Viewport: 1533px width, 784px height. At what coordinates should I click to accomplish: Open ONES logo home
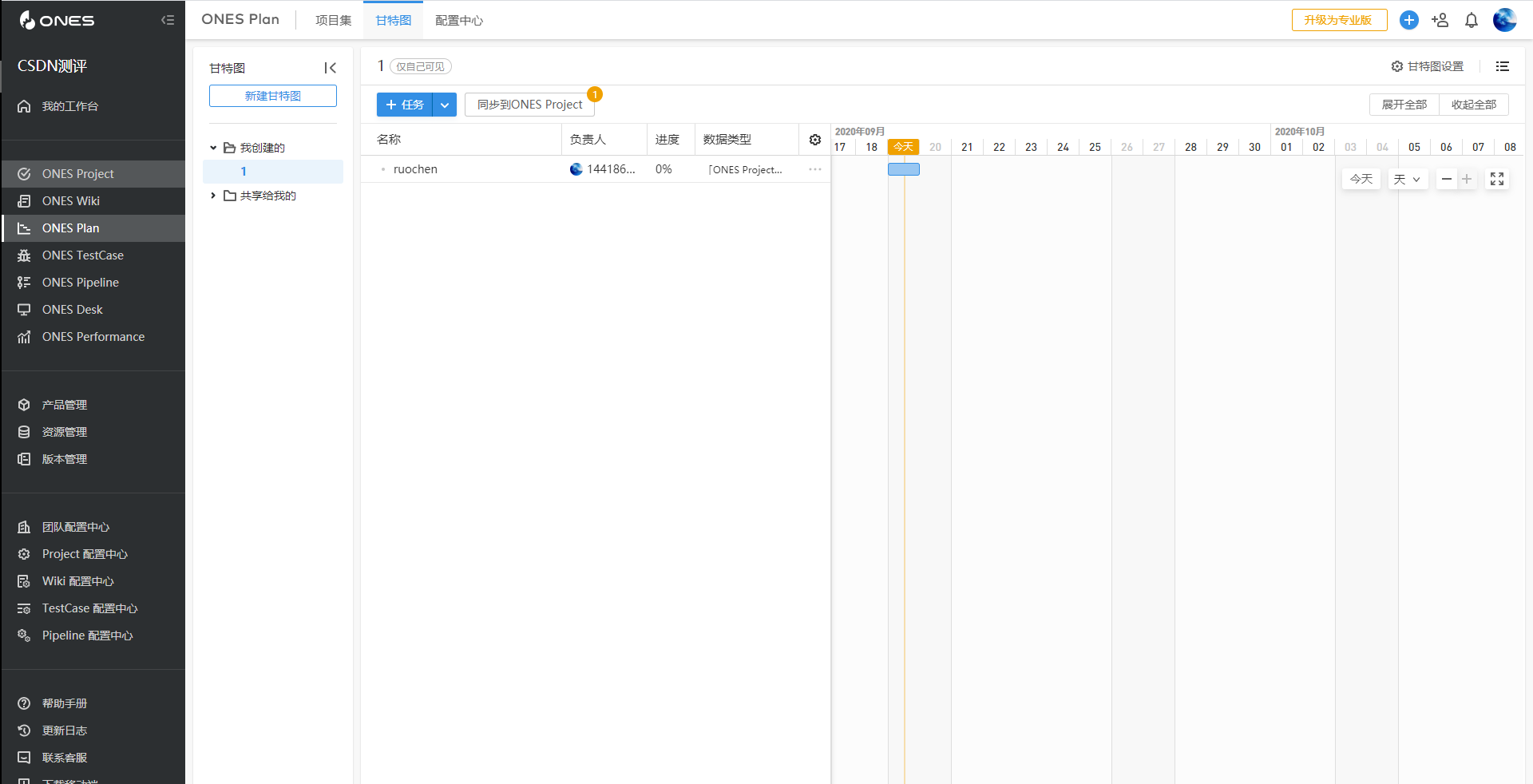click(57, 20)
